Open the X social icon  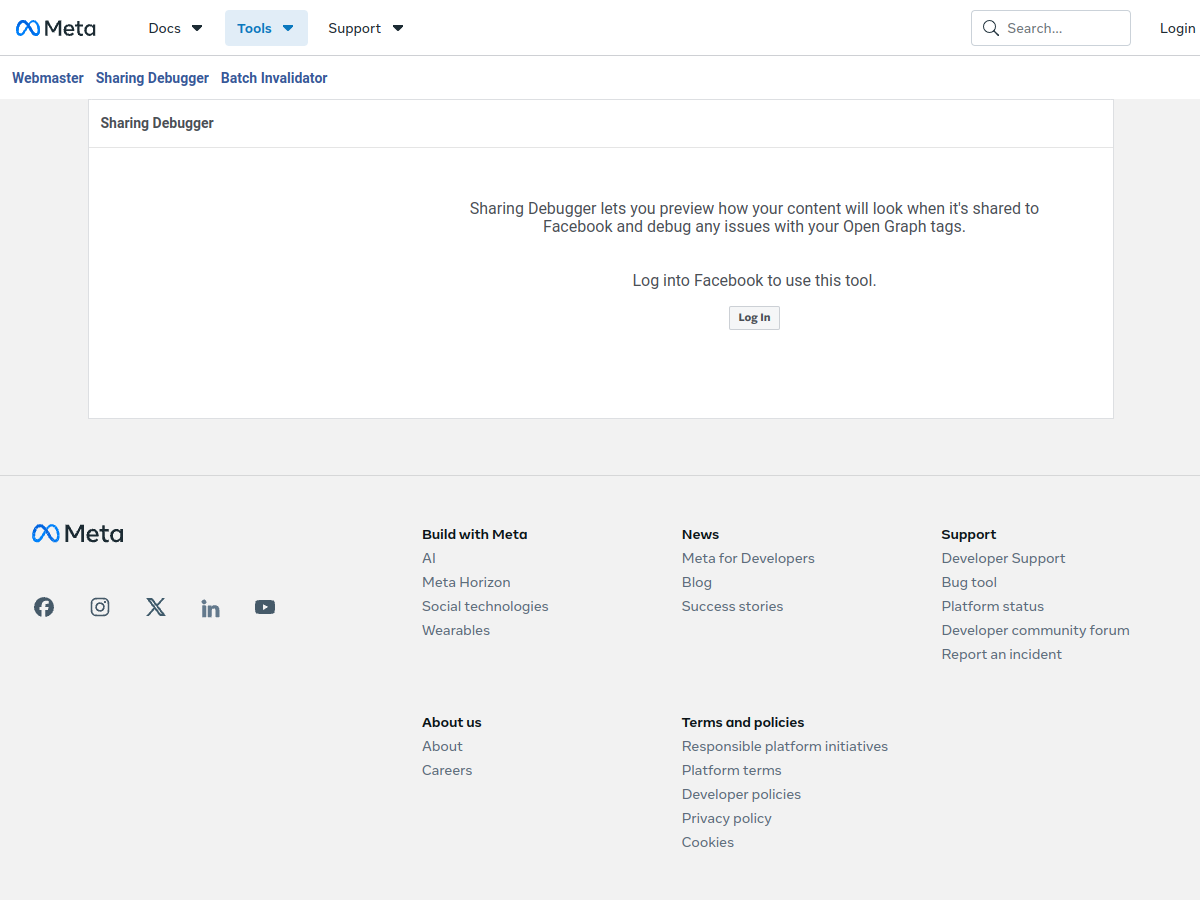coord(156,607)
